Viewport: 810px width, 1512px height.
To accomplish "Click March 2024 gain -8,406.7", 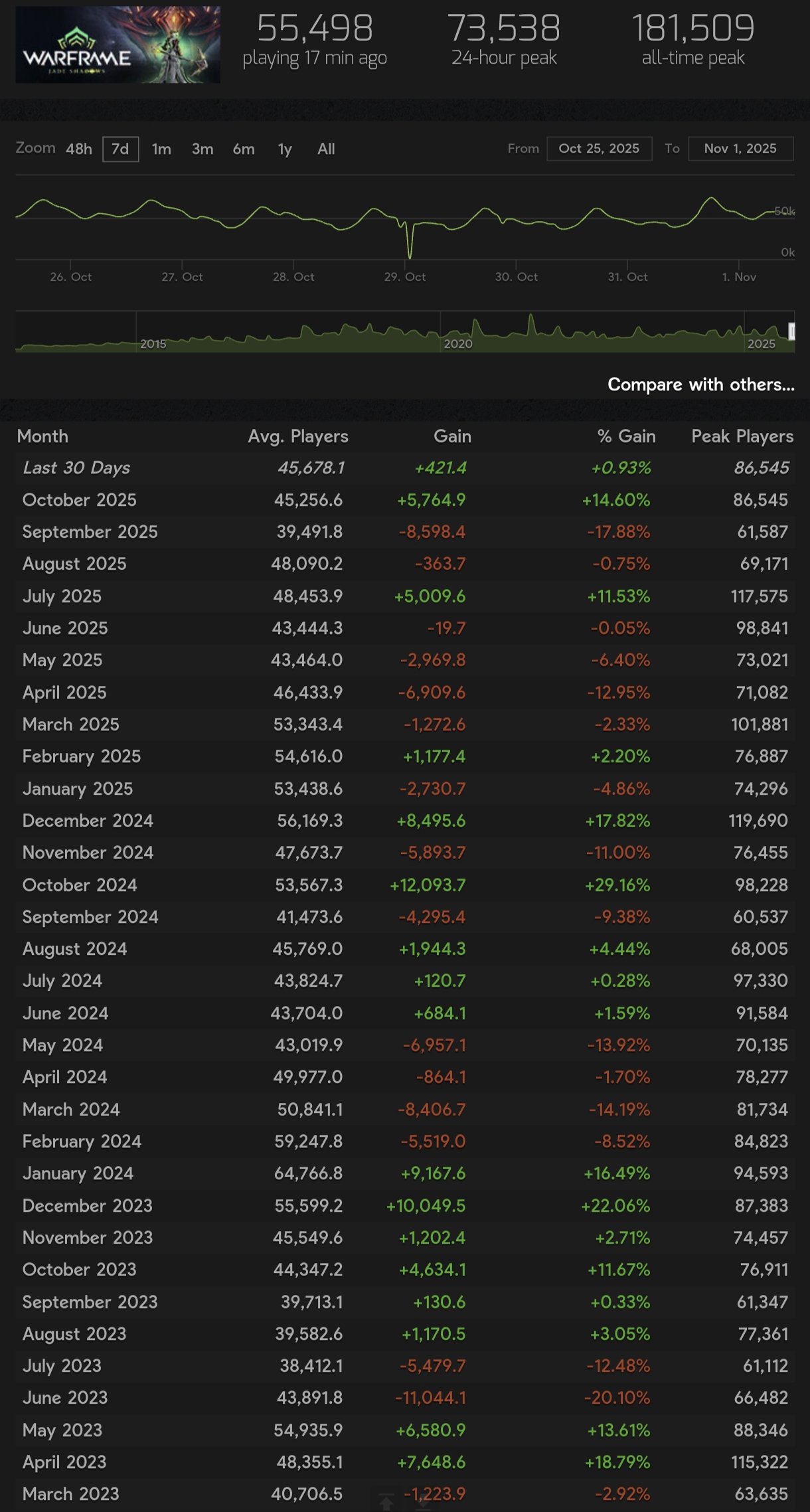I will tap(432, 1110).
